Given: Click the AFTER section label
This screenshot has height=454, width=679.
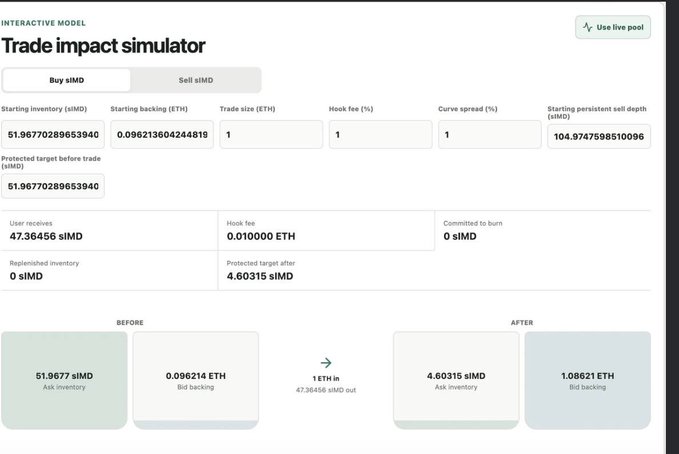Looking at the screenshot, I should coord(522,323).
